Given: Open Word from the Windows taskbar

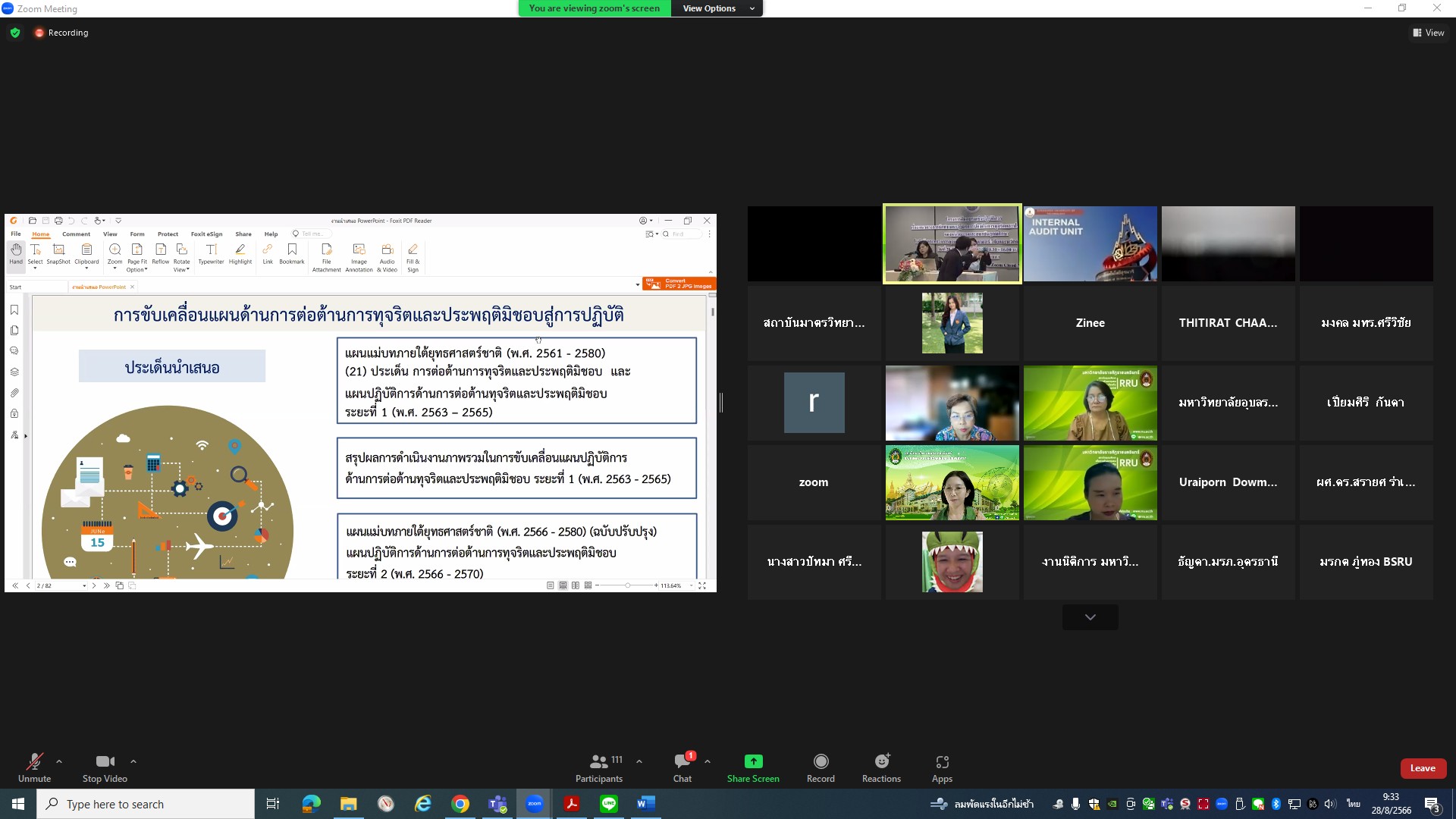Looking at the screenshot, I should point(646,804).
